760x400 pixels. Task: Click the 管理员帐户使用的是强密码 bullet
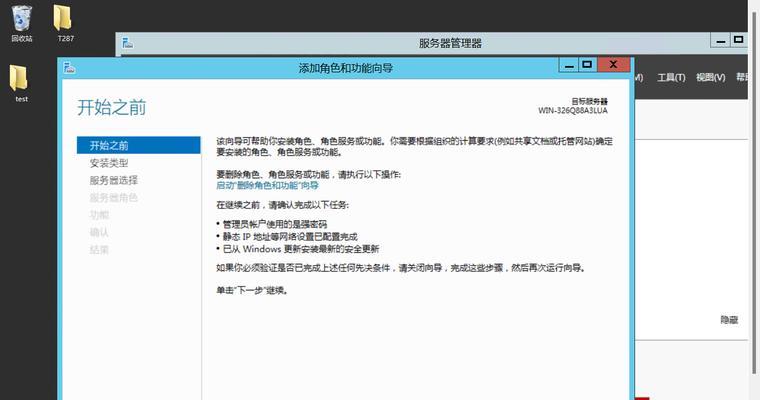pyautogui.click(x=274, y=224)
